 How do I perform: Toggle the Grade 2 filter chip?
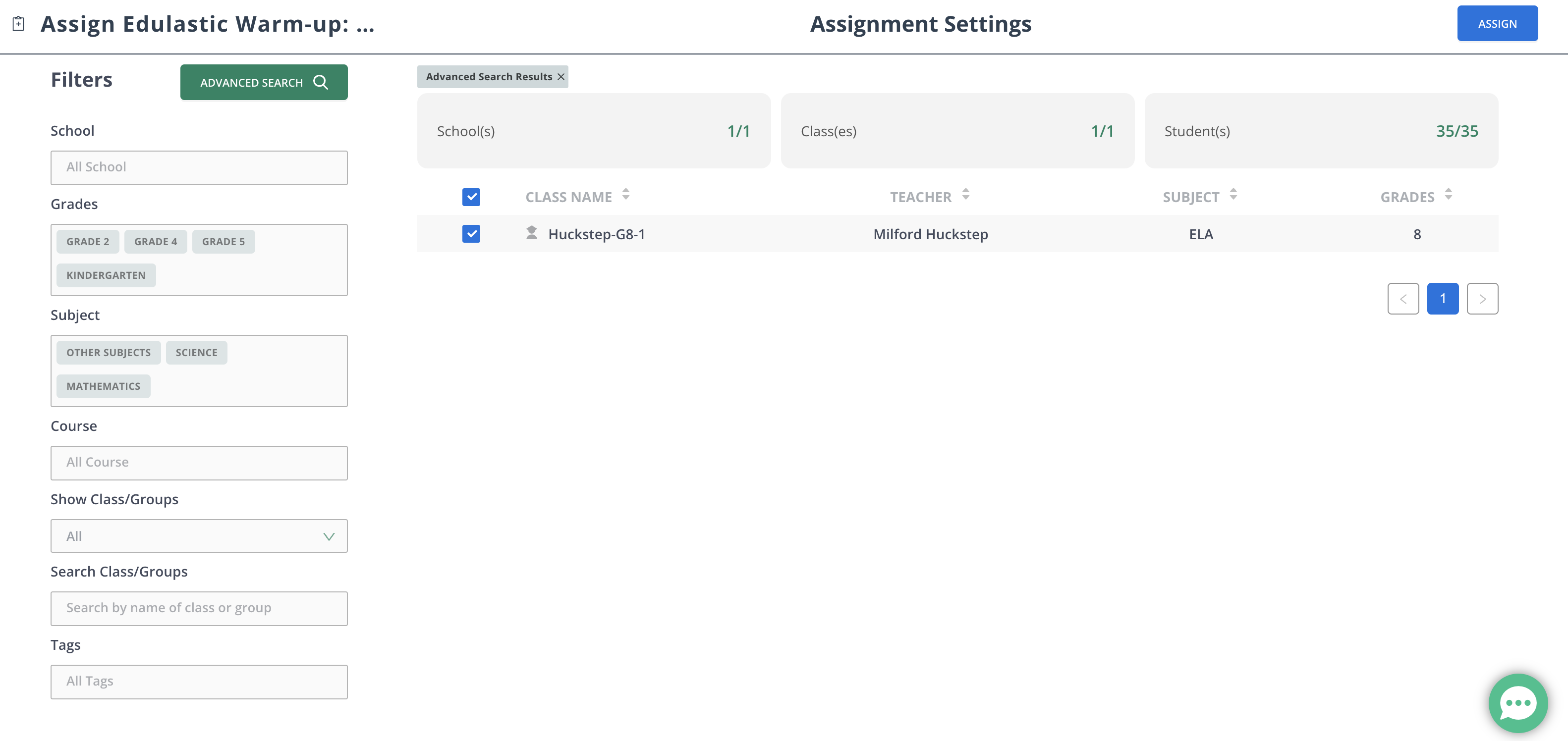(x=87, y=241)
